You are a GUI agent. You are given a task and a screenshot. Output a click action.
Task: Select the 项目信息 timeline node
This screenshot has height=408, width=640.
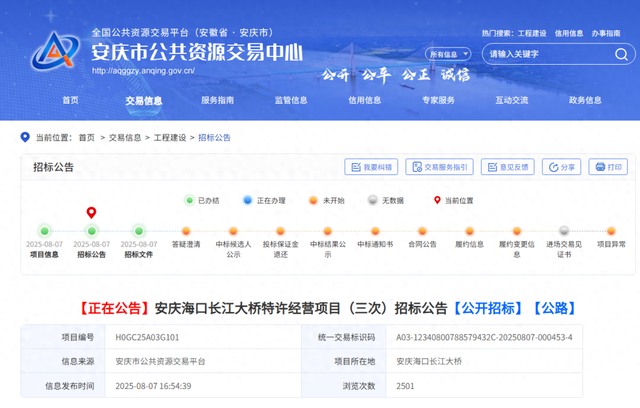tap(44, 231)
